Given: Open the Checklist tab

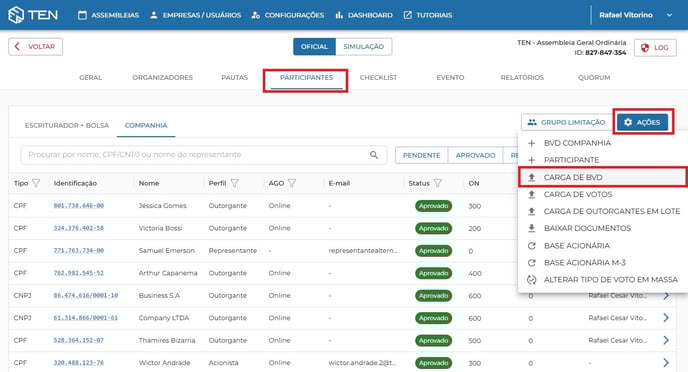Looking at the screenshot, I should pyautogui.click(x=378, y=78).
